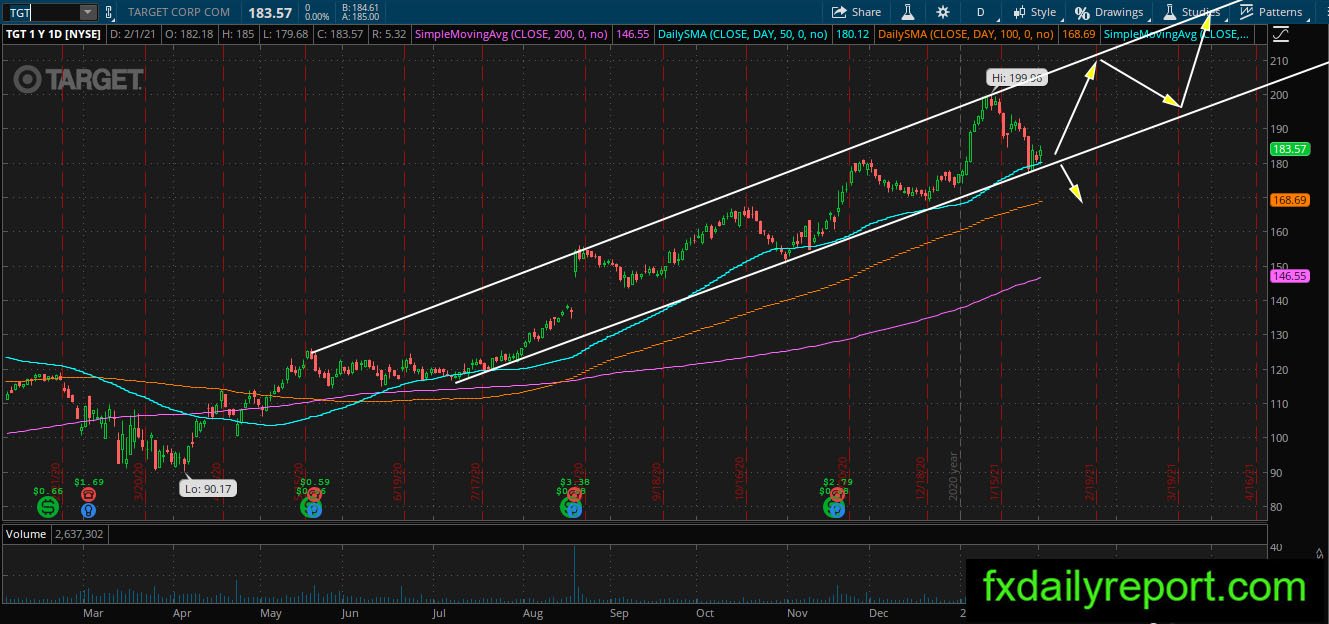Click the bid value B: 184.61

(x=358, y=7)
